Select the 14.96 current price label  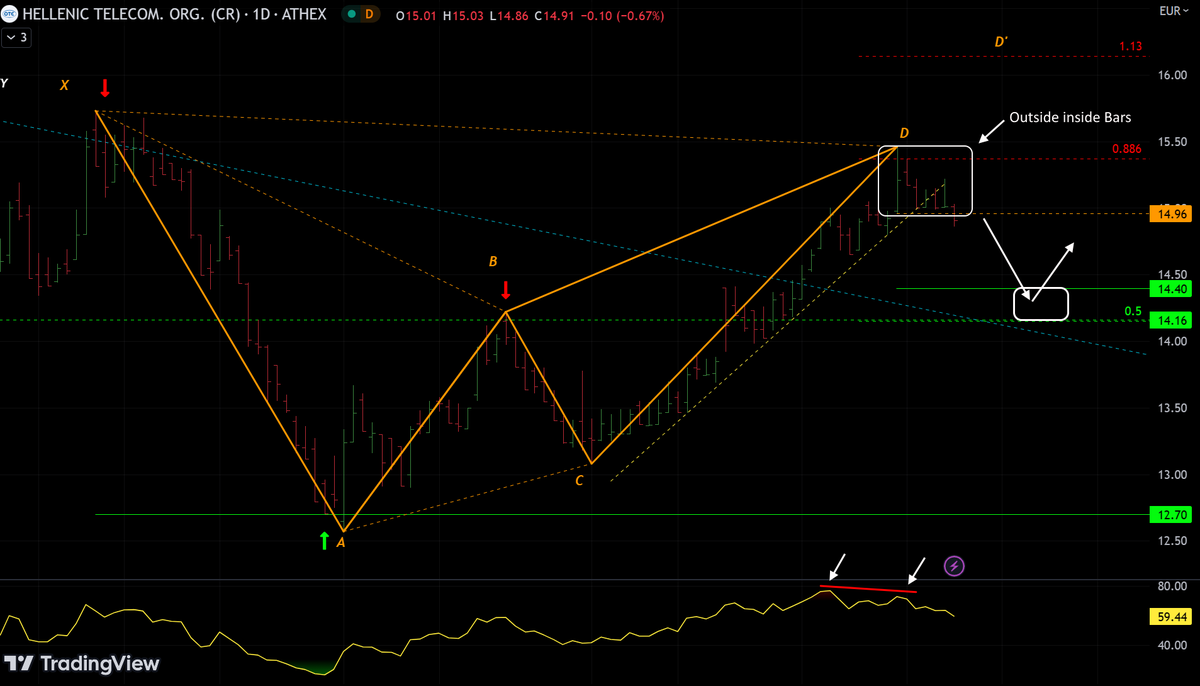1170,214
